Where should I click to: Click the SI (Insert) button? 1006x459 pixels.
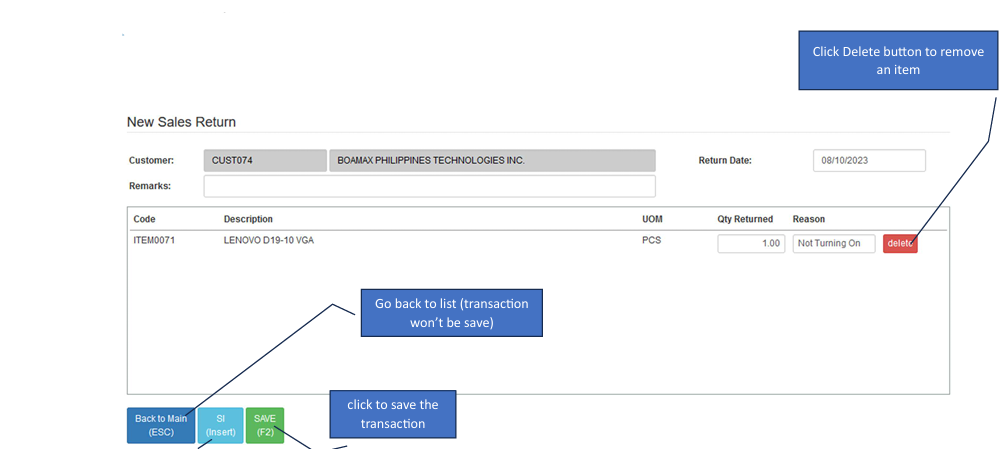220,425
